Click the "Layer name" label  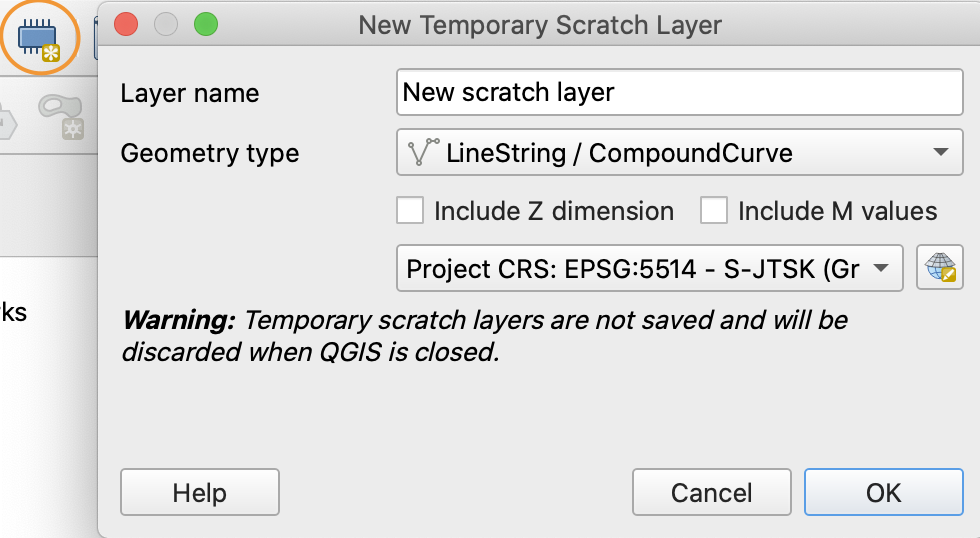point(190,94)
